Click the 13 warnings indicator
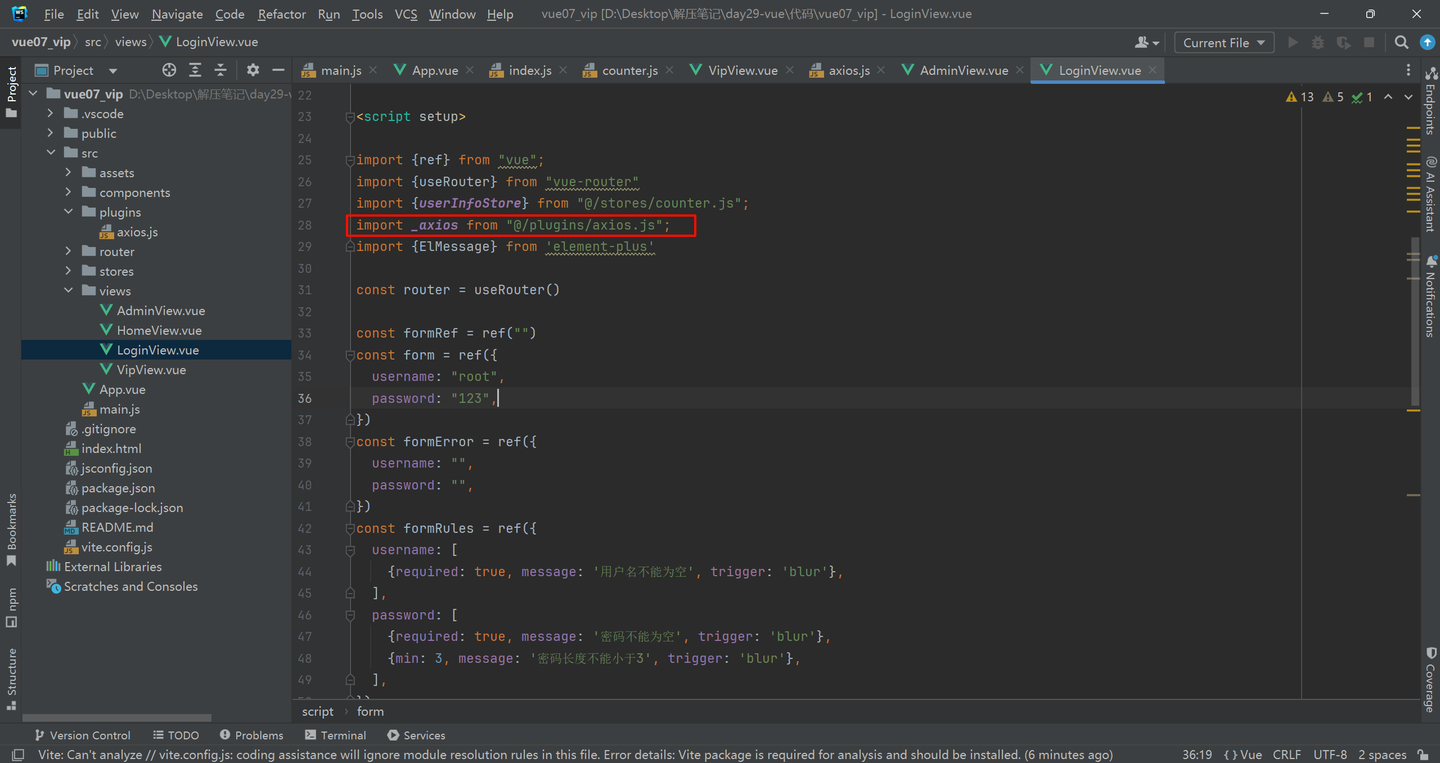 pos(1300,97)
